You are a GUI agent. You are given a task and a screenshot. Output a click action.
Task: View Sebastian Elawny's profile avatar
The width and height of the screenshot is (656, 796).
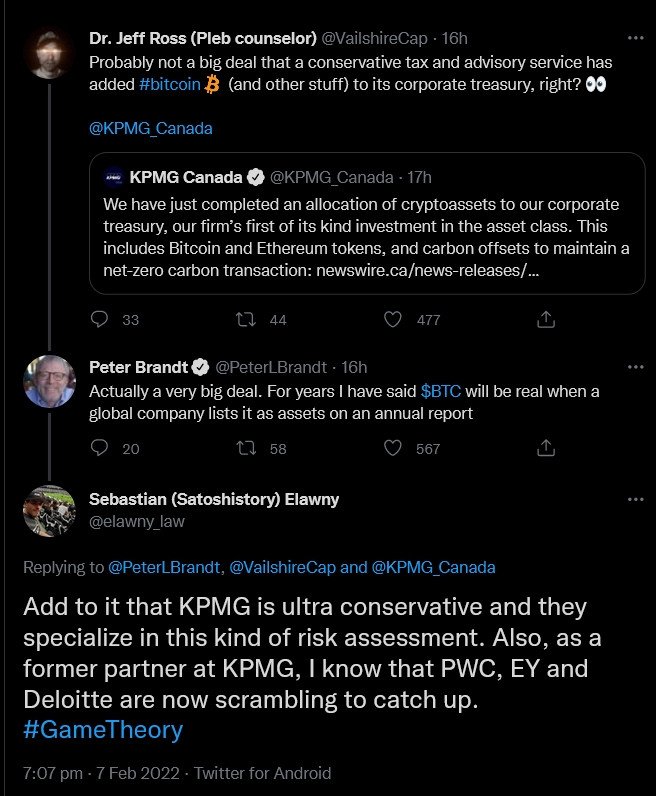[x=49, y=511]
